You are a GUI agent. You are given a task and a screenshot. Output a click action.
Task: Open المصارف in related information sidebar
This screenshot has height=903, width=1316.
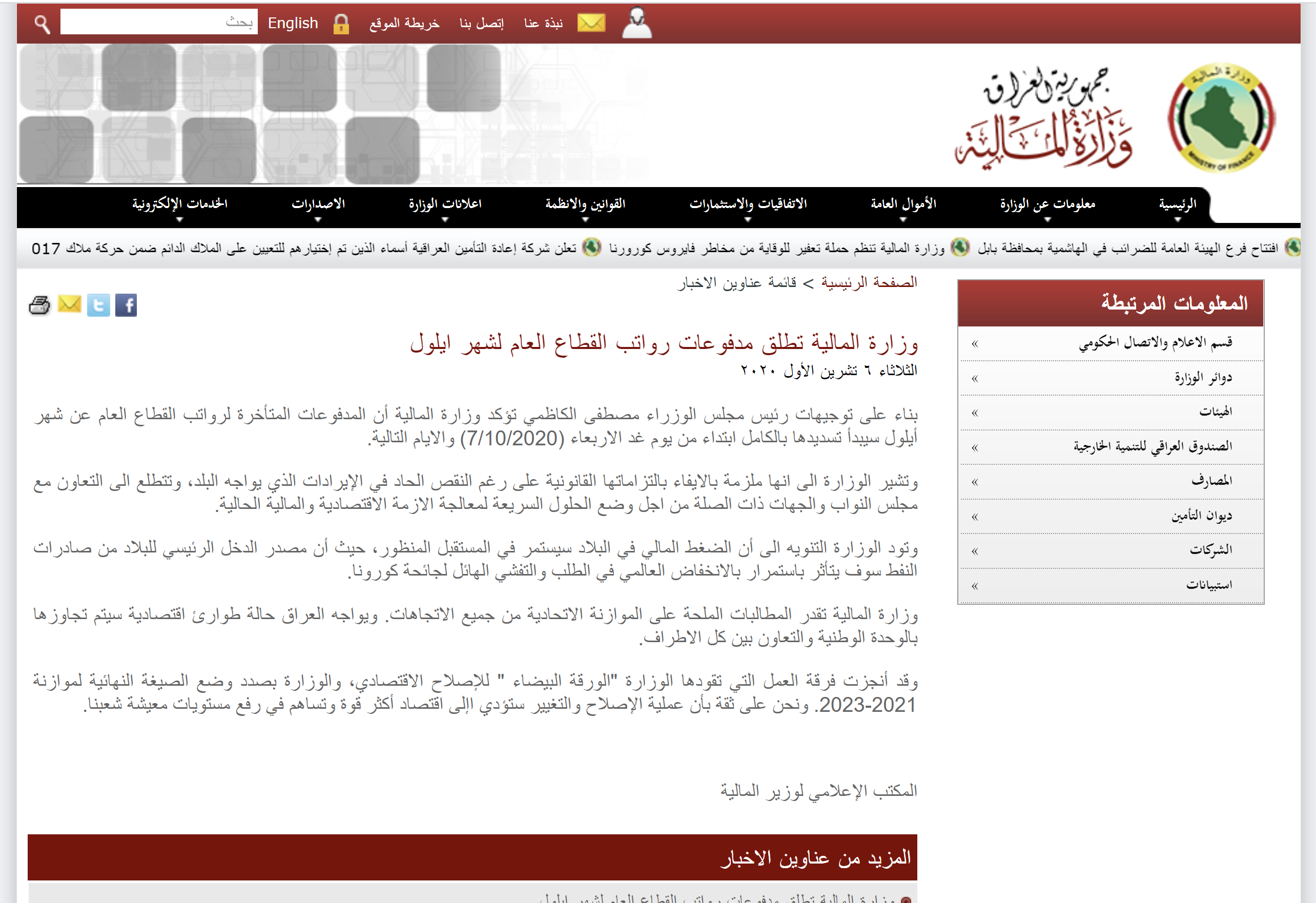[1210, 481]
